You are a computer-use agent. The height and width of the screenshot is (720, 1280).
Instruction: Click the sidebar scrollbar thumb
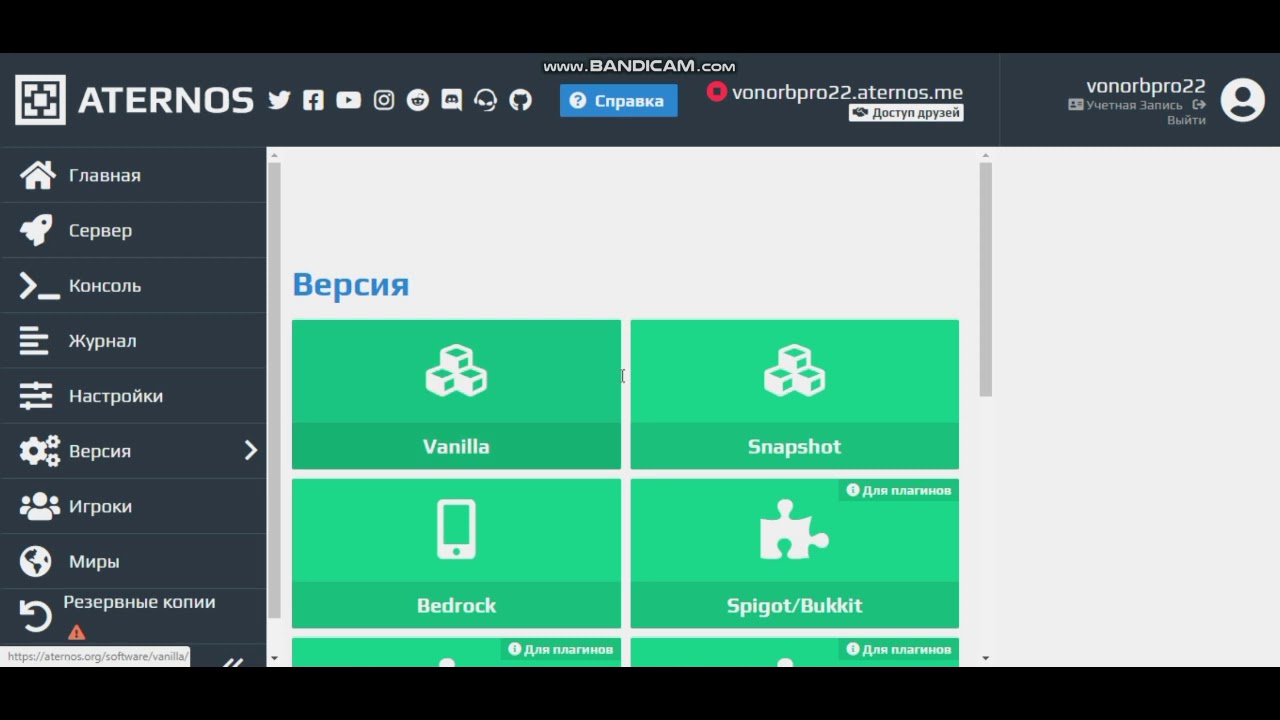click(275, 390)
